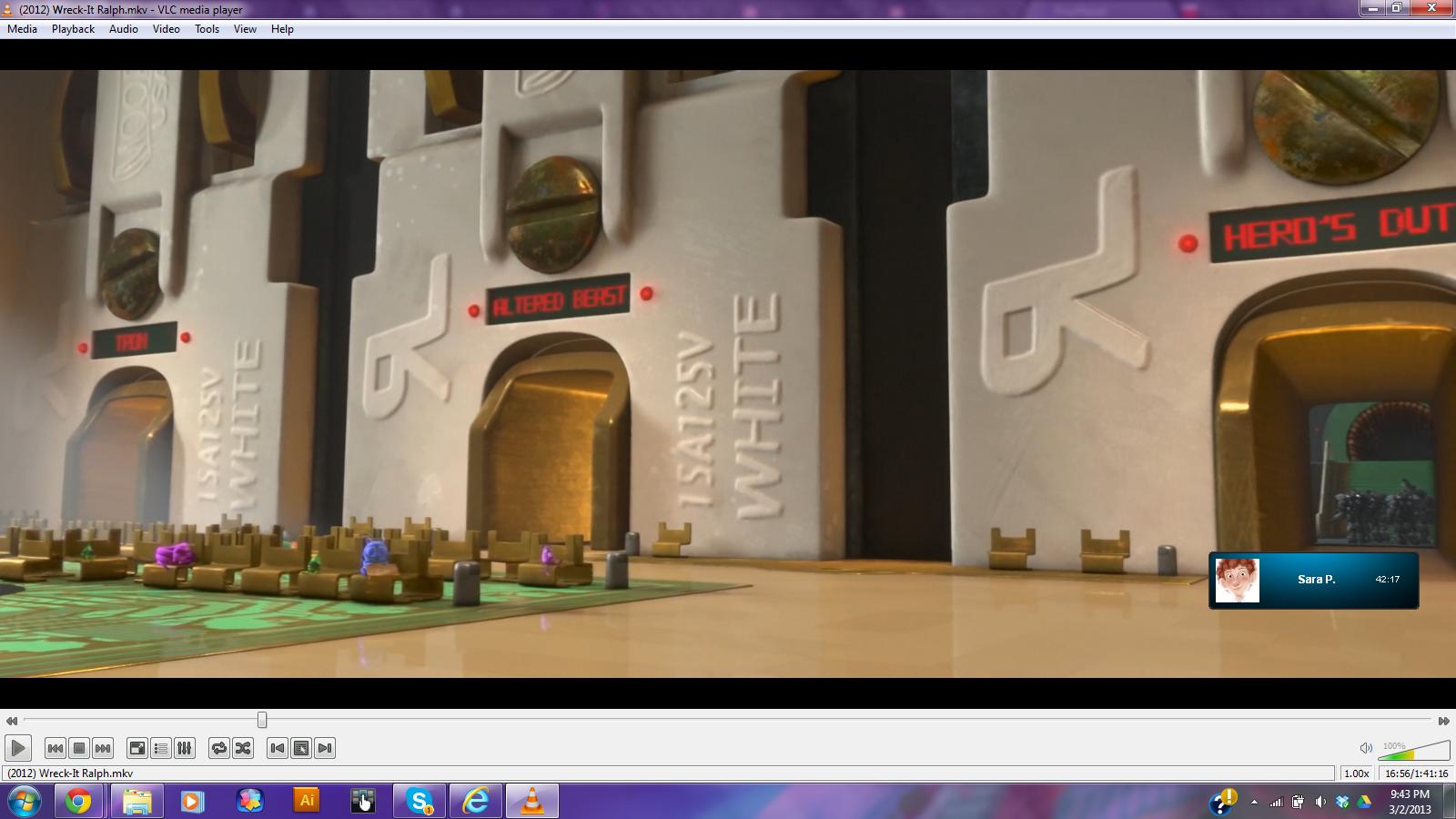This screenshot has width=1456, height=819.
Task: Toggle the playlist view
Action: click(x=161, y=748)
